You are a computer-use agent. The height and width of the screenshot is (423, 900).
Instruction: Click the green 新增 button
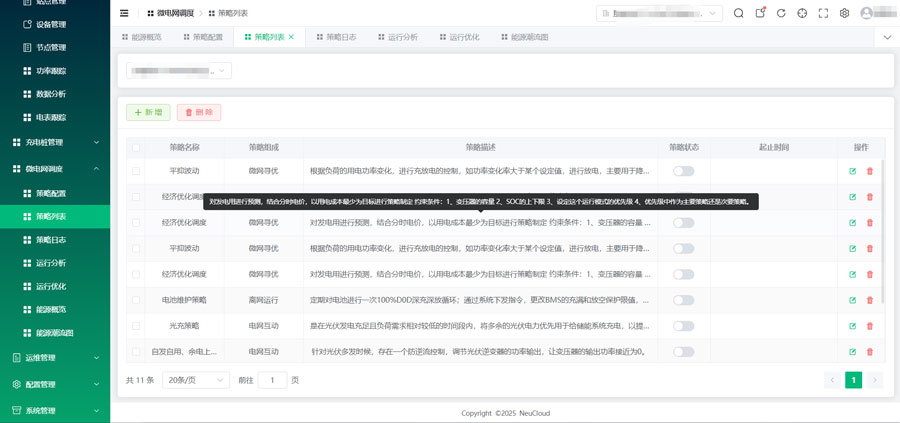[x=148, y=112]
